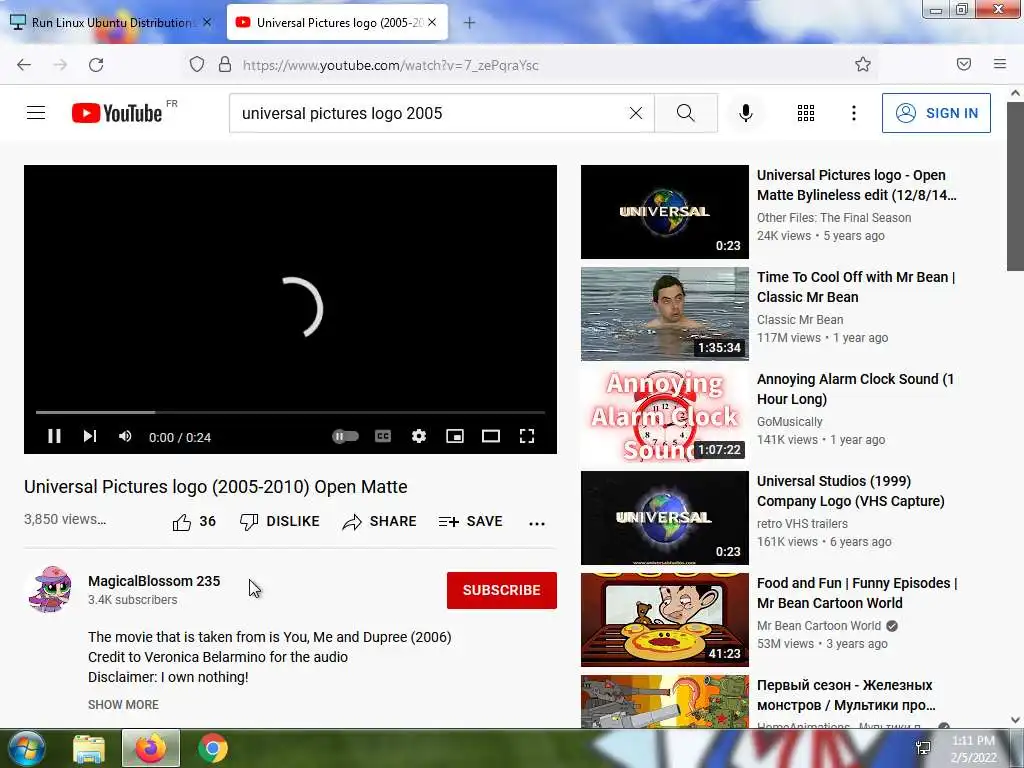Open YouTube settings three-dot menu
Viewport: 1024px width, 768px height.
(x=854, y=113)
